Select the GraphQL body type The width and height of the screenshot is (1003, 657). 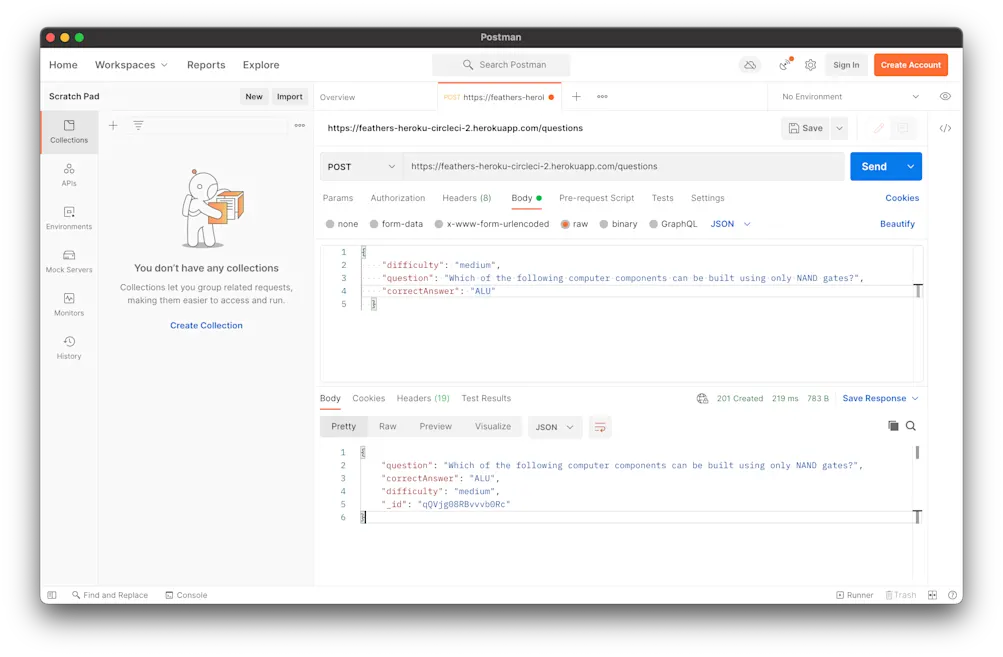click(673, 224)
